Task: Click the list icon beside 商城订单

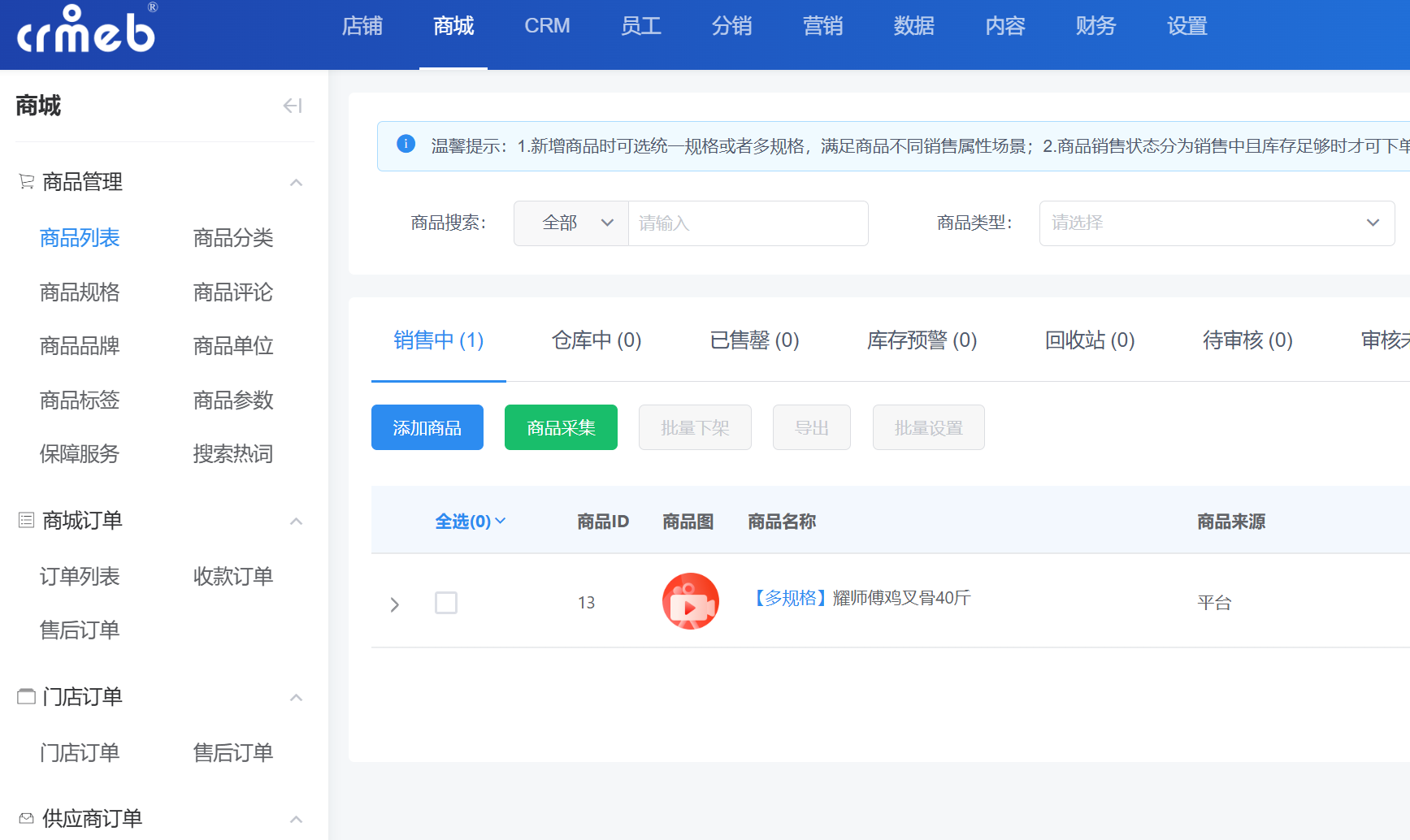Action: pyautogui.click(x=26, y=520)
